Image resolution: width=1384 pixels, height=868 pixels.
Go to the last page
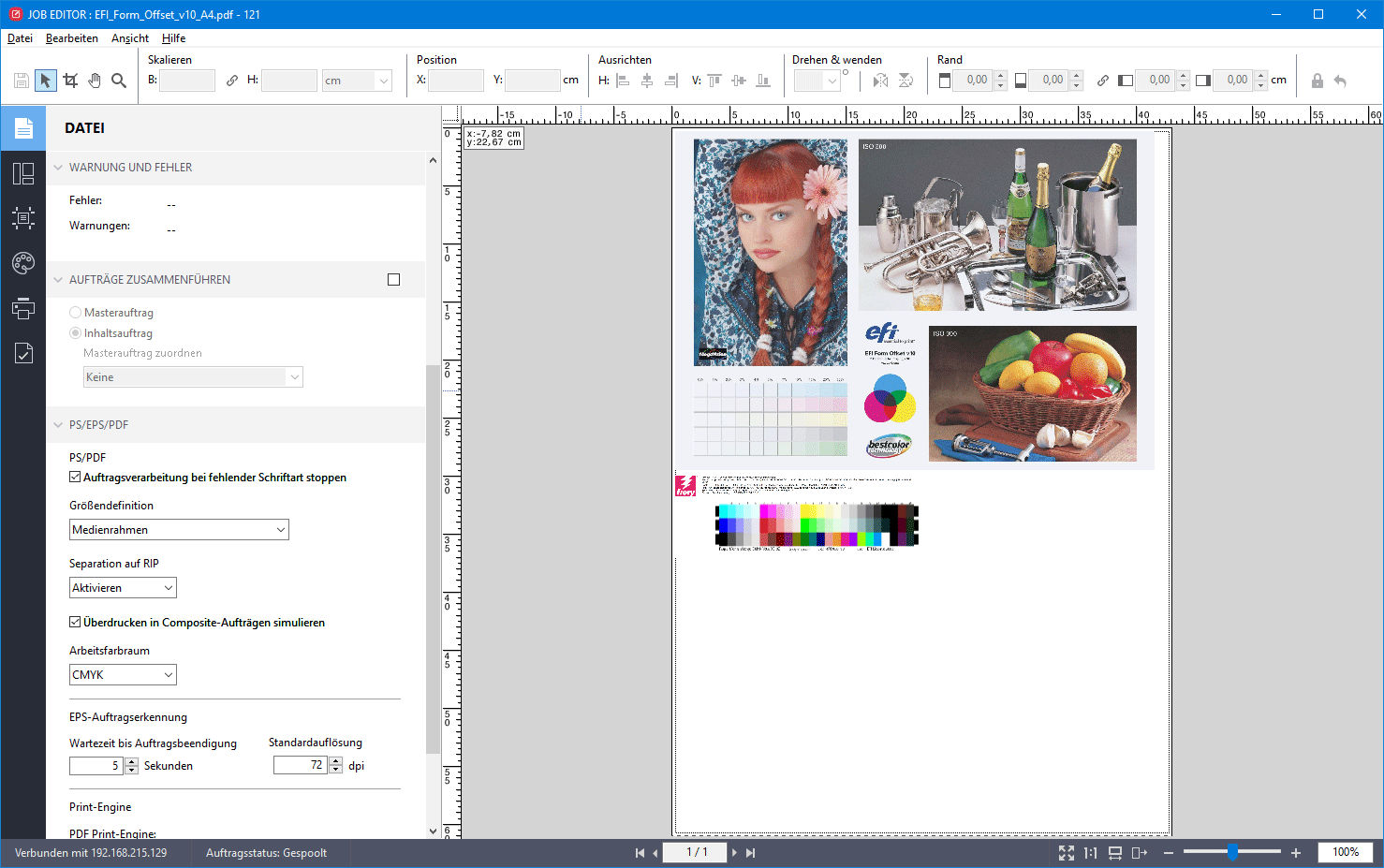coord(750,853)
